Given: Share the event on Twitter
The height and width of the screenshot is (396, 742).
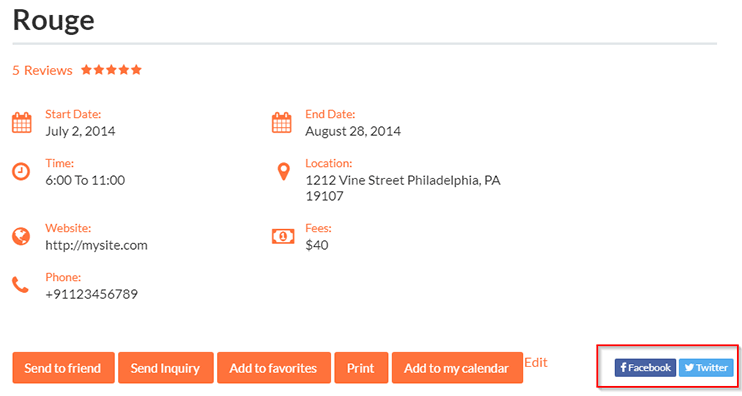Looking at the screenshot, I should click(706, 368).
